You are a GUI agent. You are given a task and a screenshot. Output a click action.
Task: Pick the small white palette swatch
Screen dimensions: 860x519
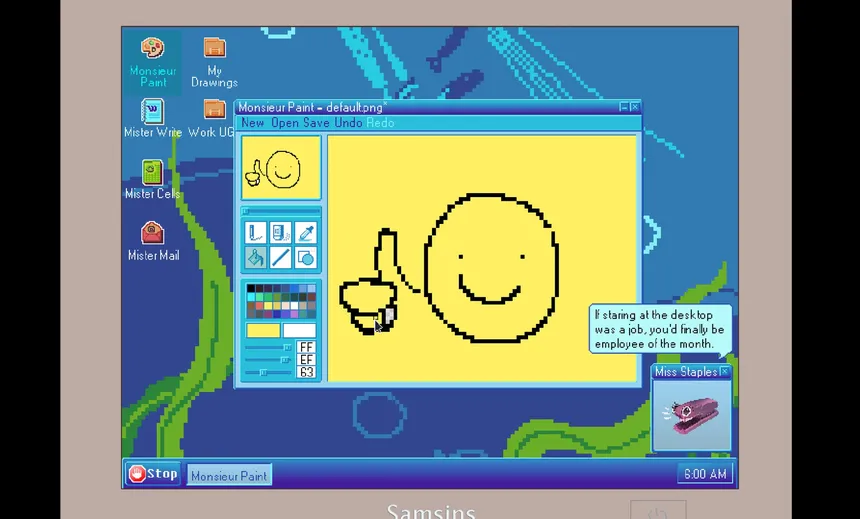(x=294, y=306)
